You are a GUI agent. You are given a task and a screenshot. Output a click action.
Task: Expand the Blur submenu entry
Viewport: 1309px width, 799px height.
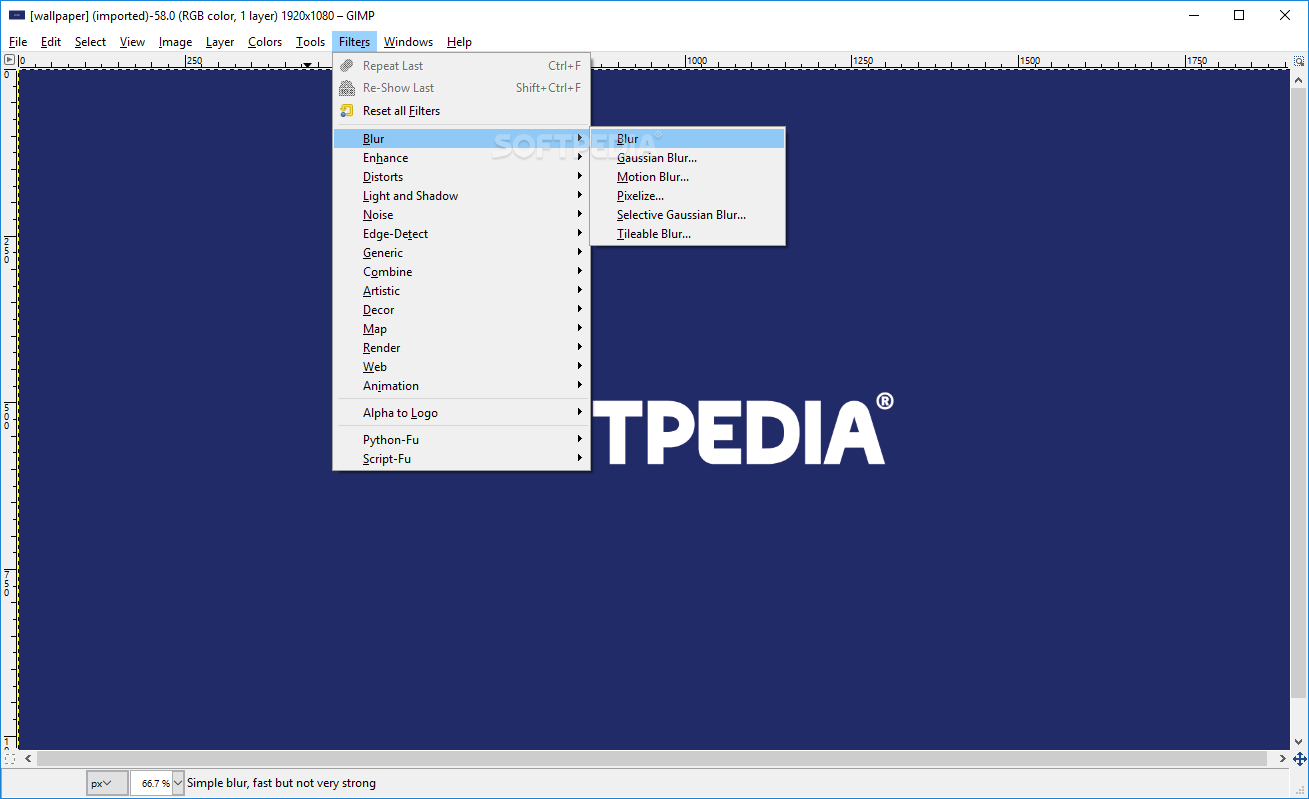[x=461, y=139]
